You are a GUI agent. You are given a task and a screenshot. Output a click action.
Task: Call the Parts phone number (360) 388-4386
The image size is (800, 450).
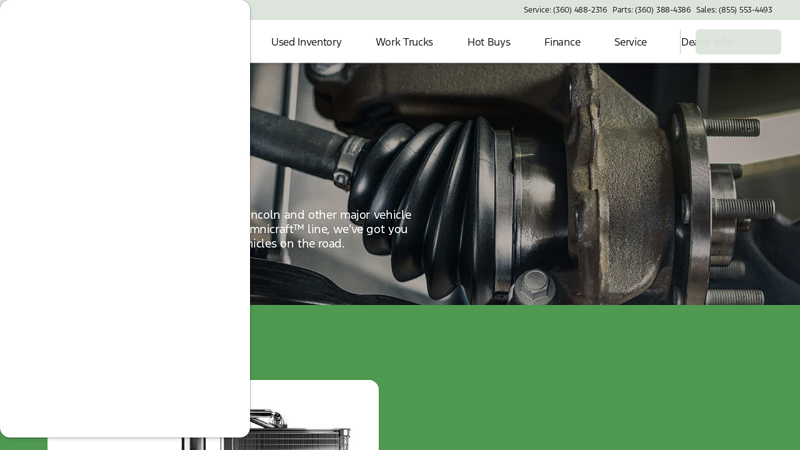point(662,10)
